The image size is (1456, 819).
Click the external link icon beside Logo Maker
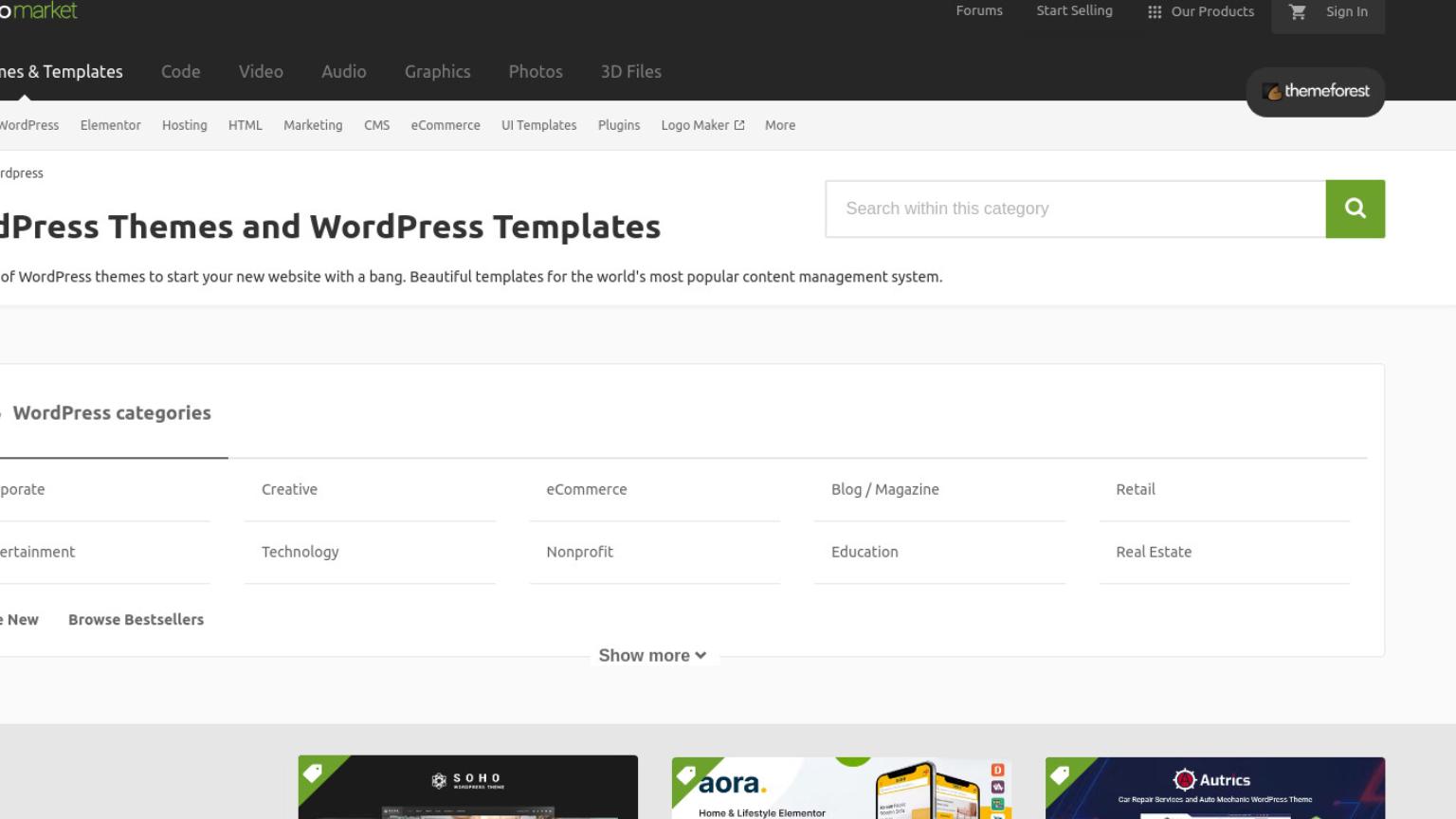point(739,125)
